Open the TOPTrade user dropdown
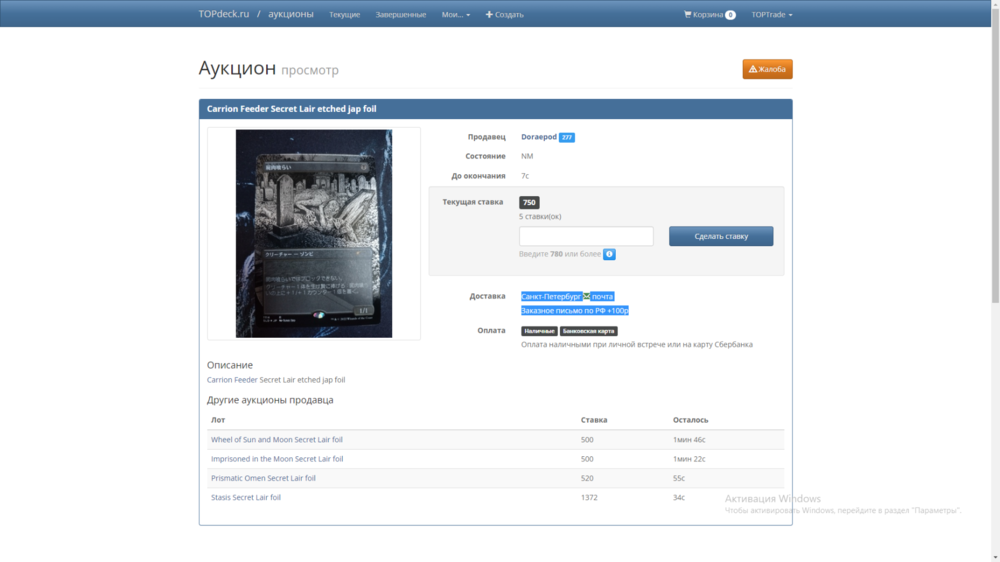 (771, 15)
